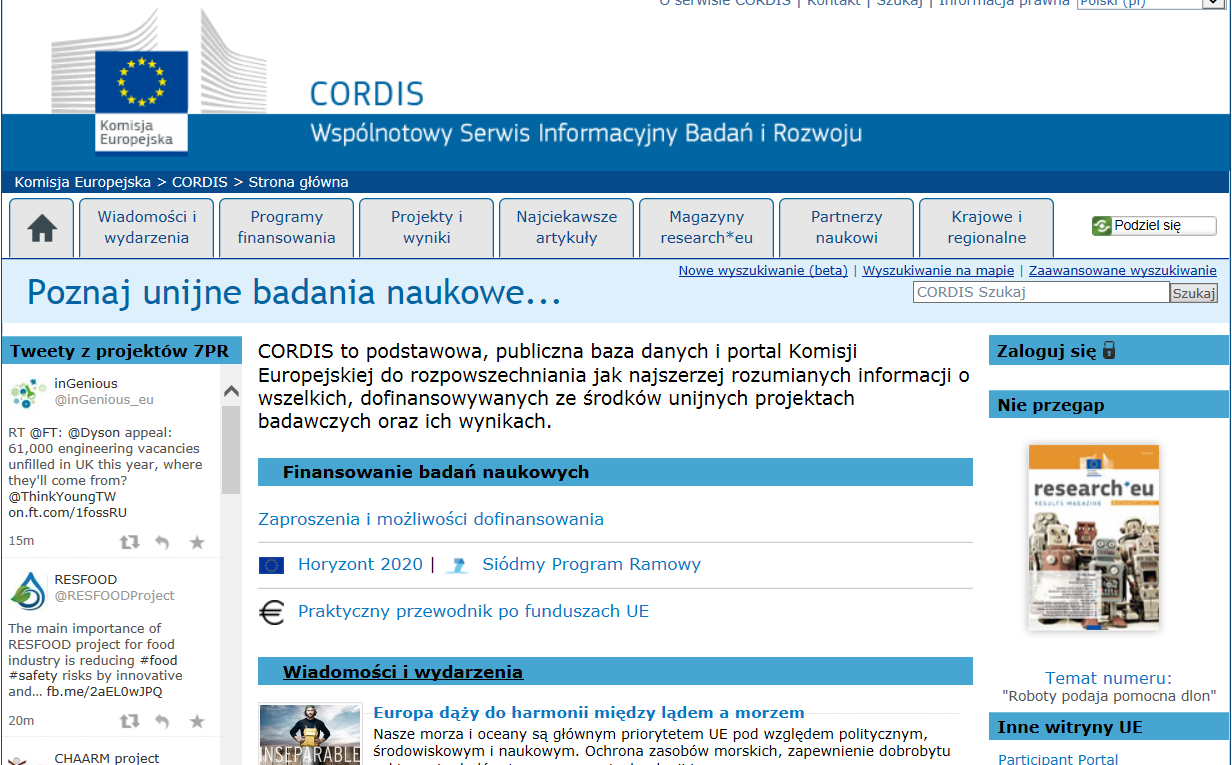Click into the CORDIS Szukaj search field
Screen dimensions: 1232x765
click(1041, 293)
